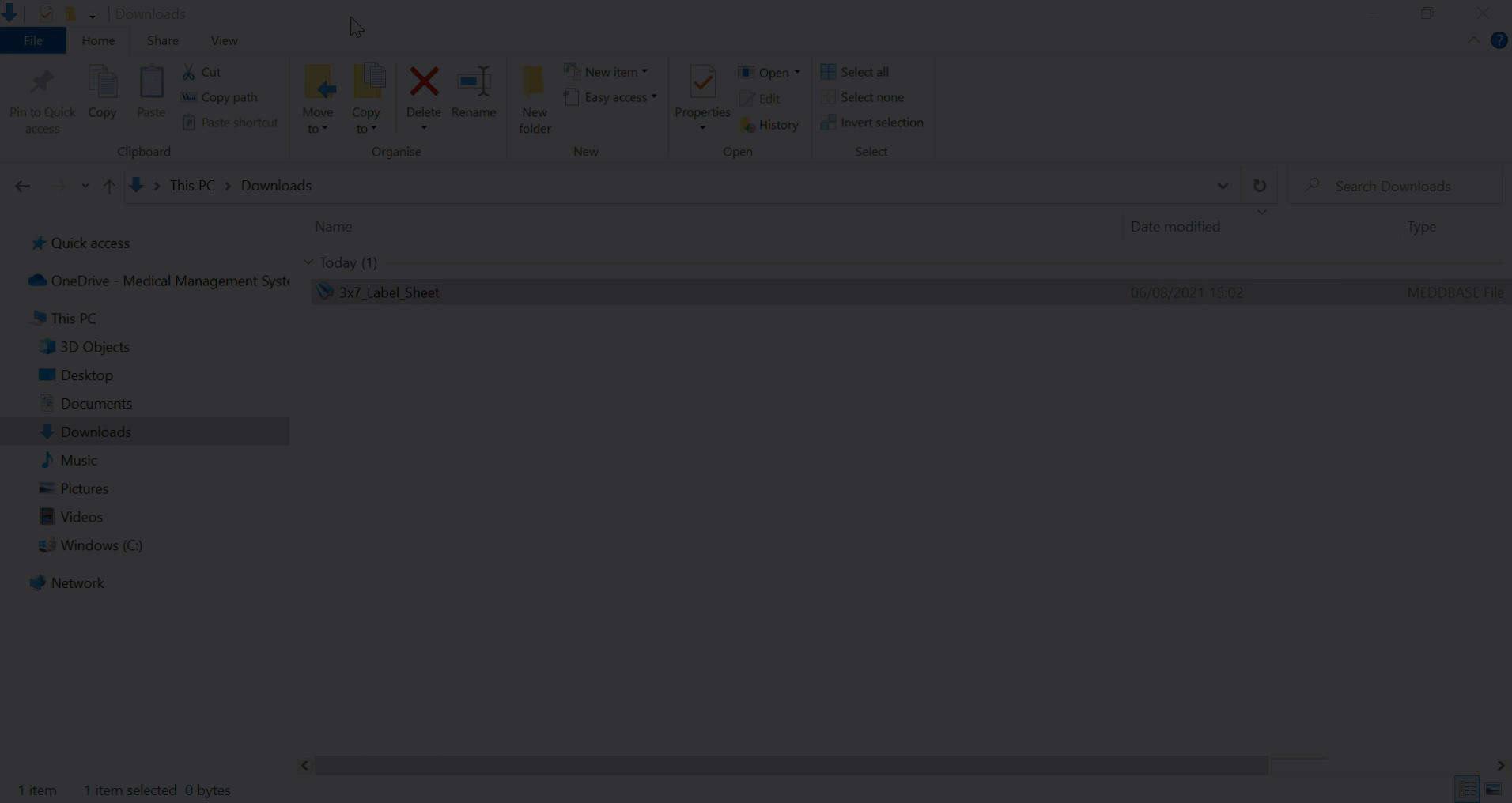Click the Edit command

point(760,99)
